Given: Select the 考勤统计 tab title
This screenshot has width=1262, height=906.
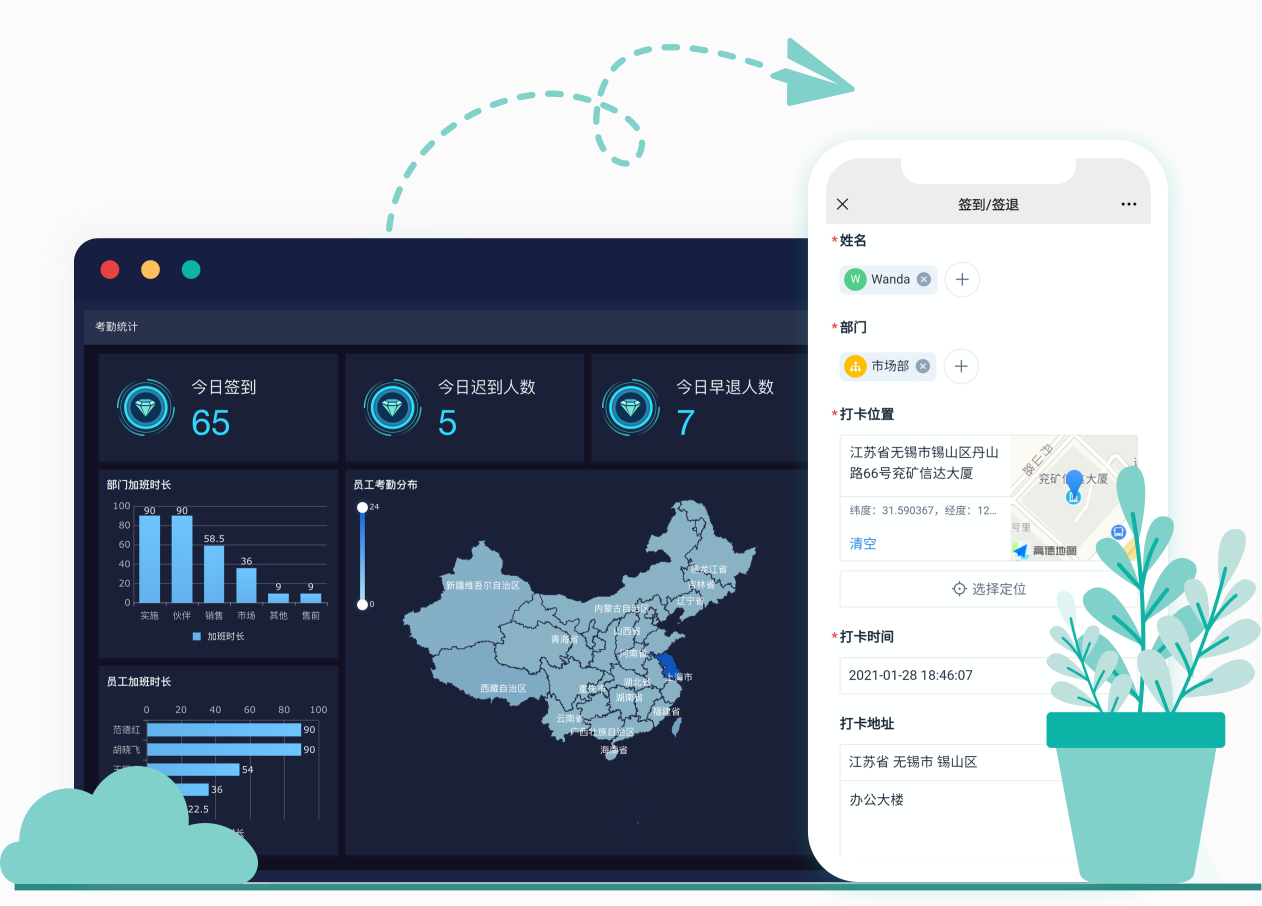Looking at the screenshot, I should click(117, 327).
